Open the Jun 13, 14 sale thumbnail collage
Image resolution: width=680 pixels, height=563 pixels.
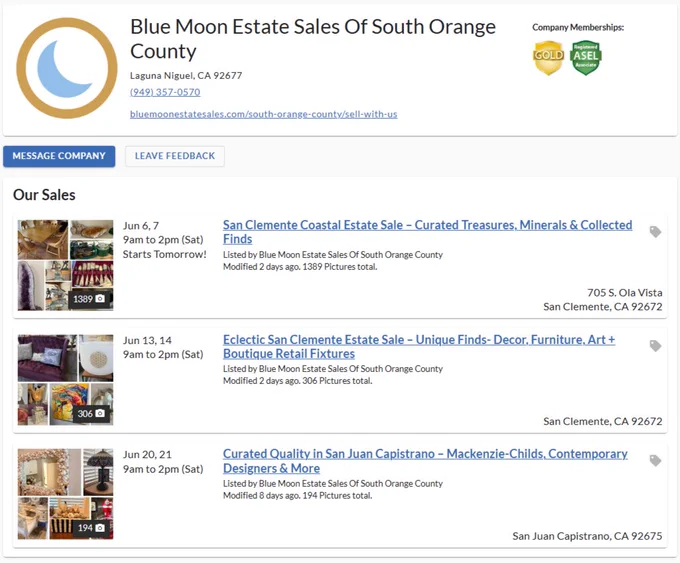(65, 380)
